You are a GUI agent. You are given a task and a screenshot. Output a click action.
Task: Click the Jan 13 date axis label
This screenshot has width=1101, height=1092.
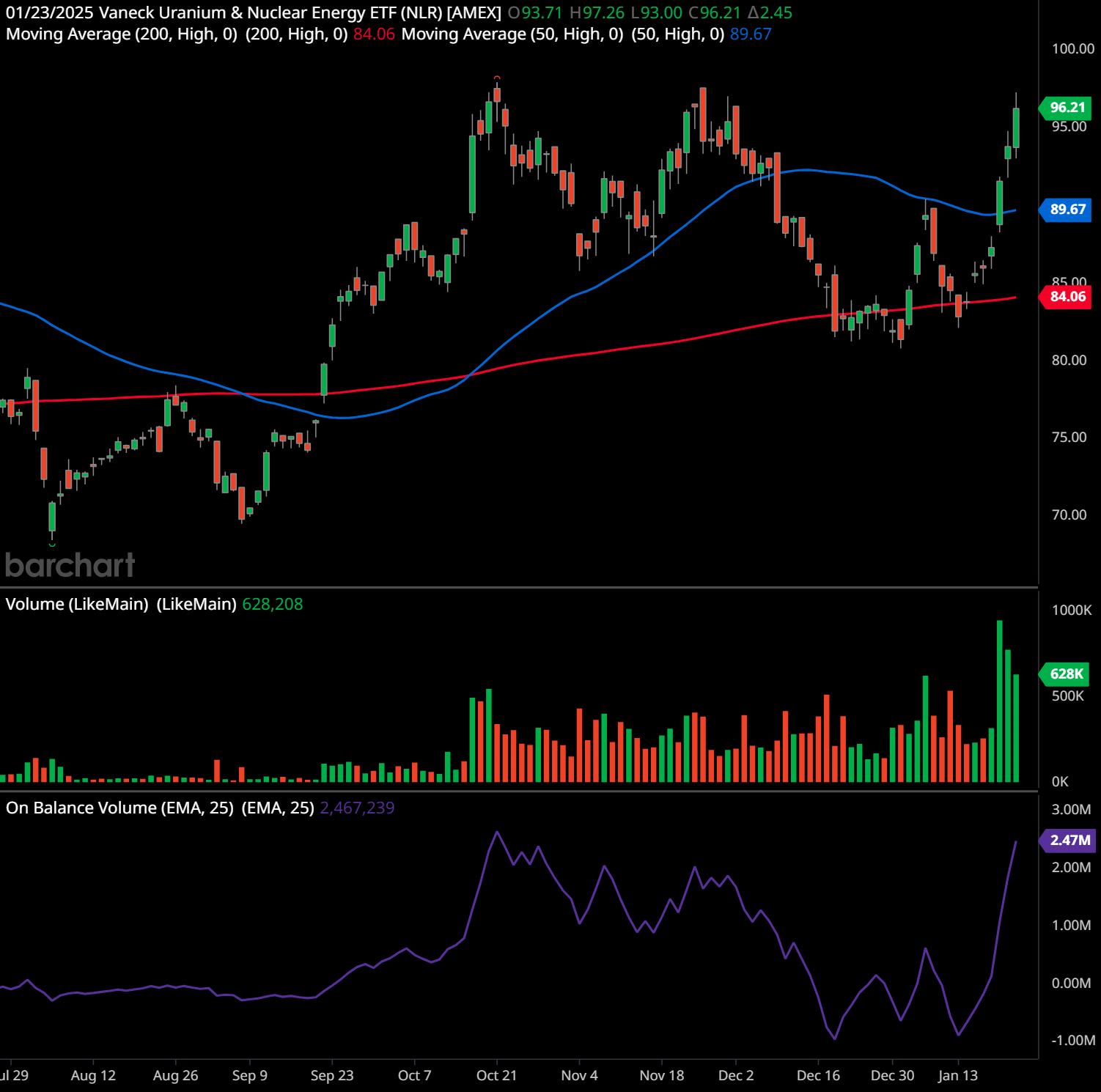(957, 1075)
